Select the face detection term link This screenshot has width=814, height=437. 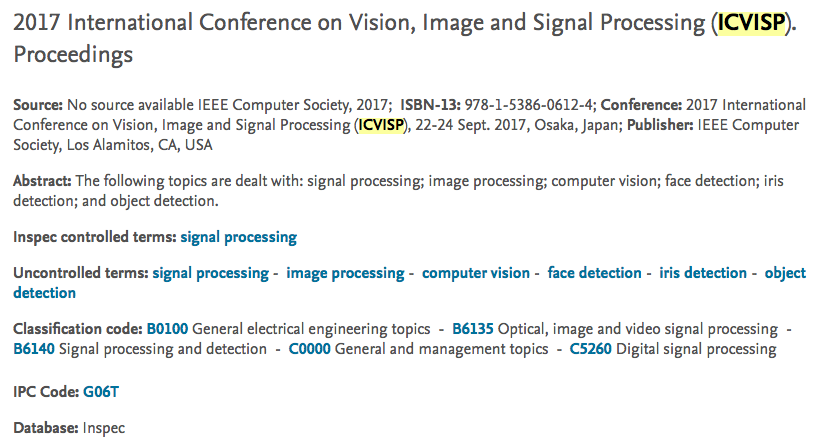594,273
